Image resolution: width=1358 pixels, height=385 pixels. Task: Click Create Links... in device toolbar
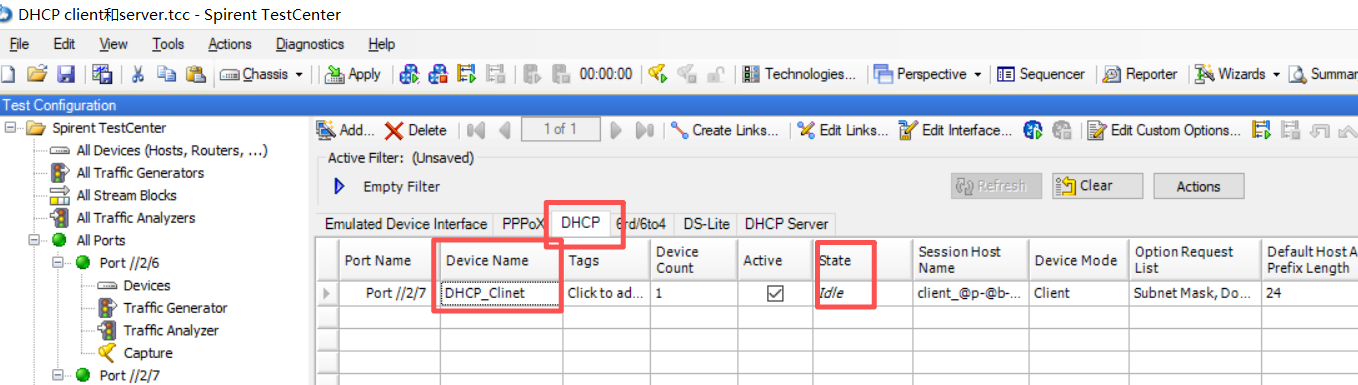coord(725,130)
